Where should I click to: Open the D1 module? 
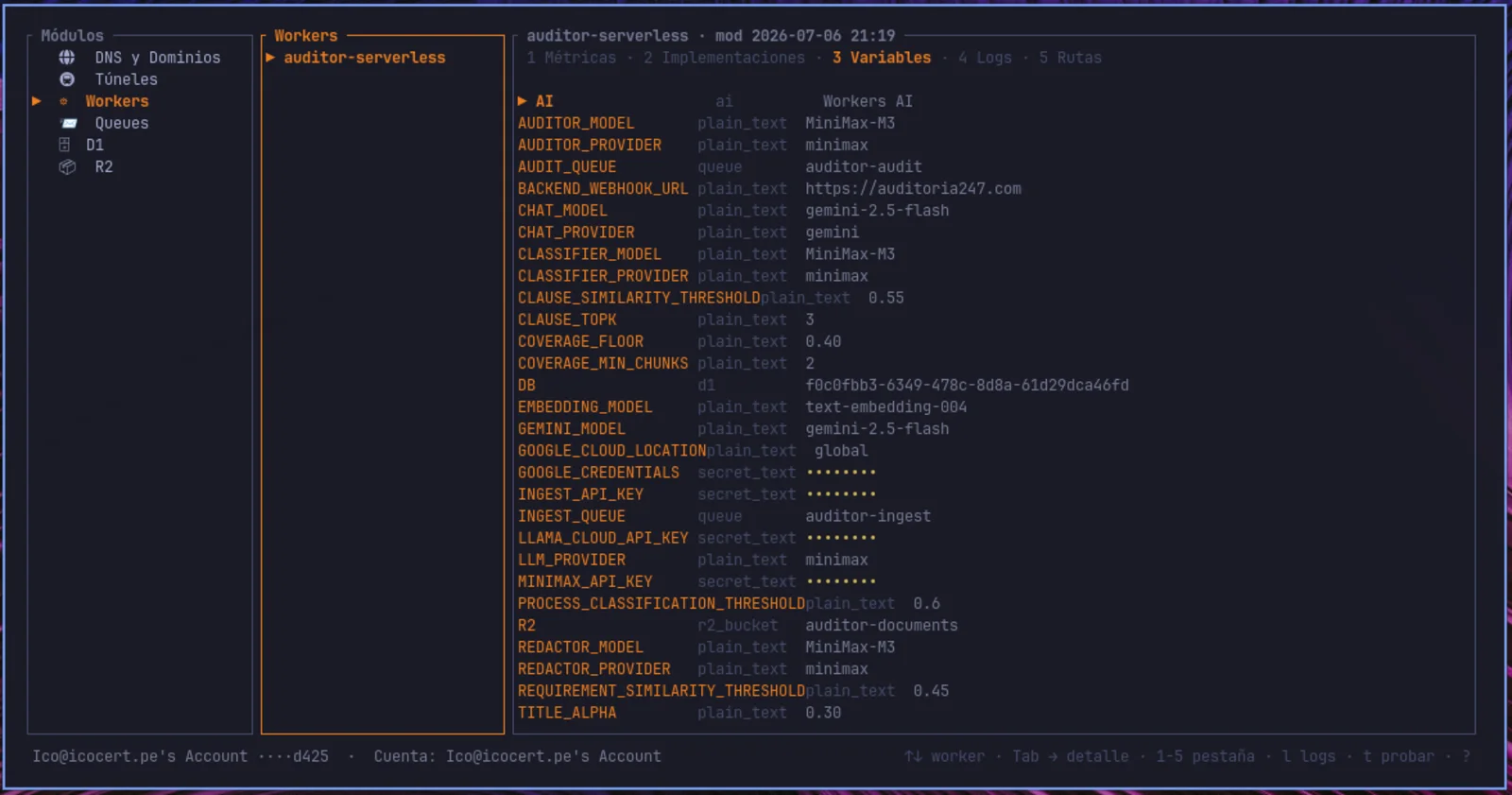pos(94,145)
